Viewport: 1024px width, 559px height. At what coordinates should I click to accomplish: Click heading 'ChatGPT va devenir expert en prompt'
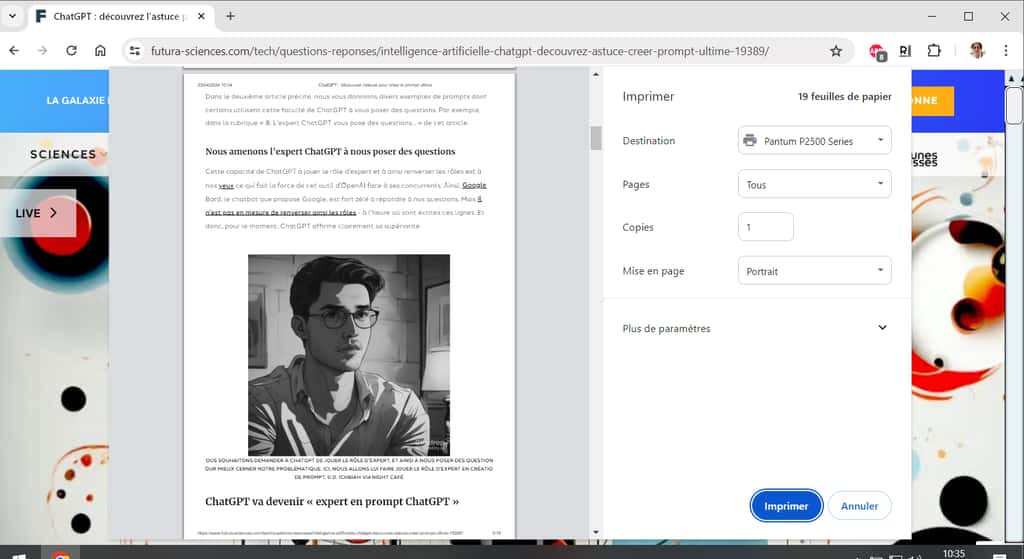tap(332, 502)
